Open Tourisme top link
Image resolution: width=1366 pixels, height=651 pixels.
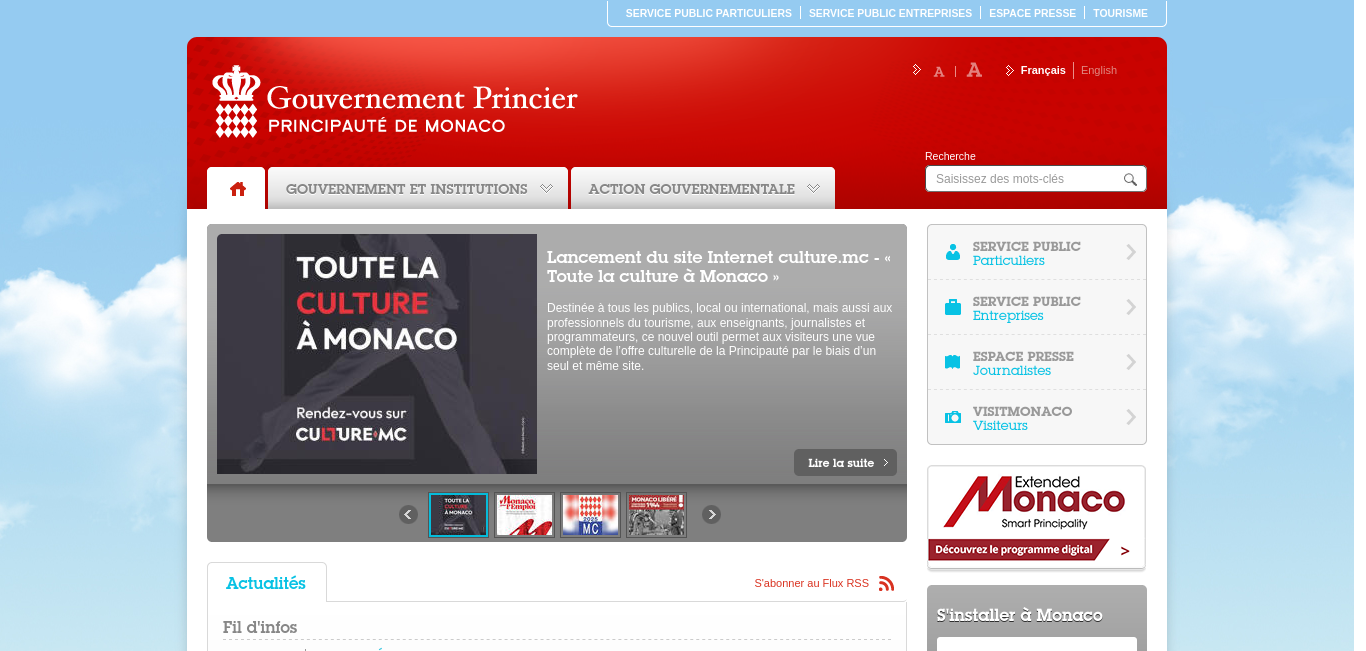(x=1120, y=13)
